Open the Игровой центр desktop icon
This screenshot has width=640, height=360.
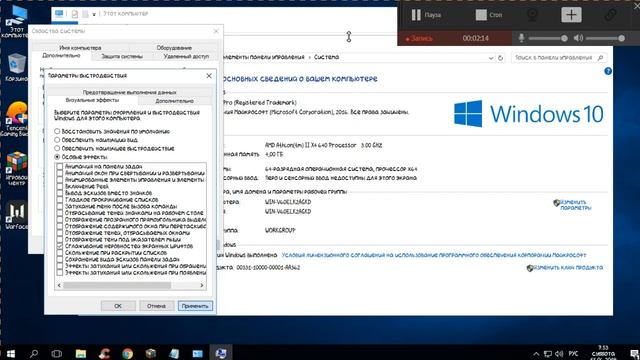click(16, 168)
